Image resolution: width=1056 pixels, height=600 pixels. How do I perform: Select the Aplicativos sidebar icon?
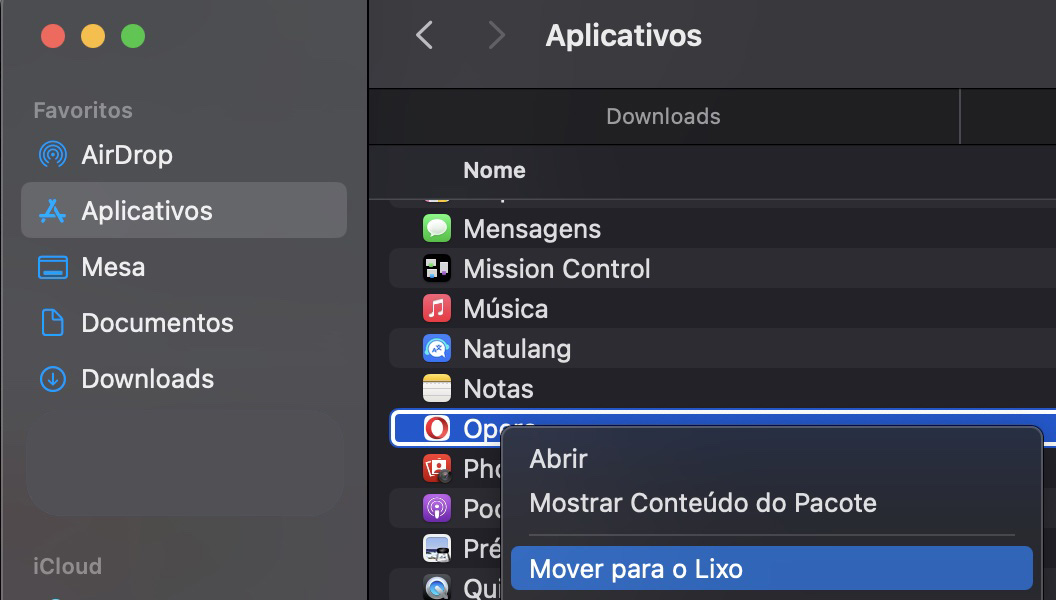51,211
